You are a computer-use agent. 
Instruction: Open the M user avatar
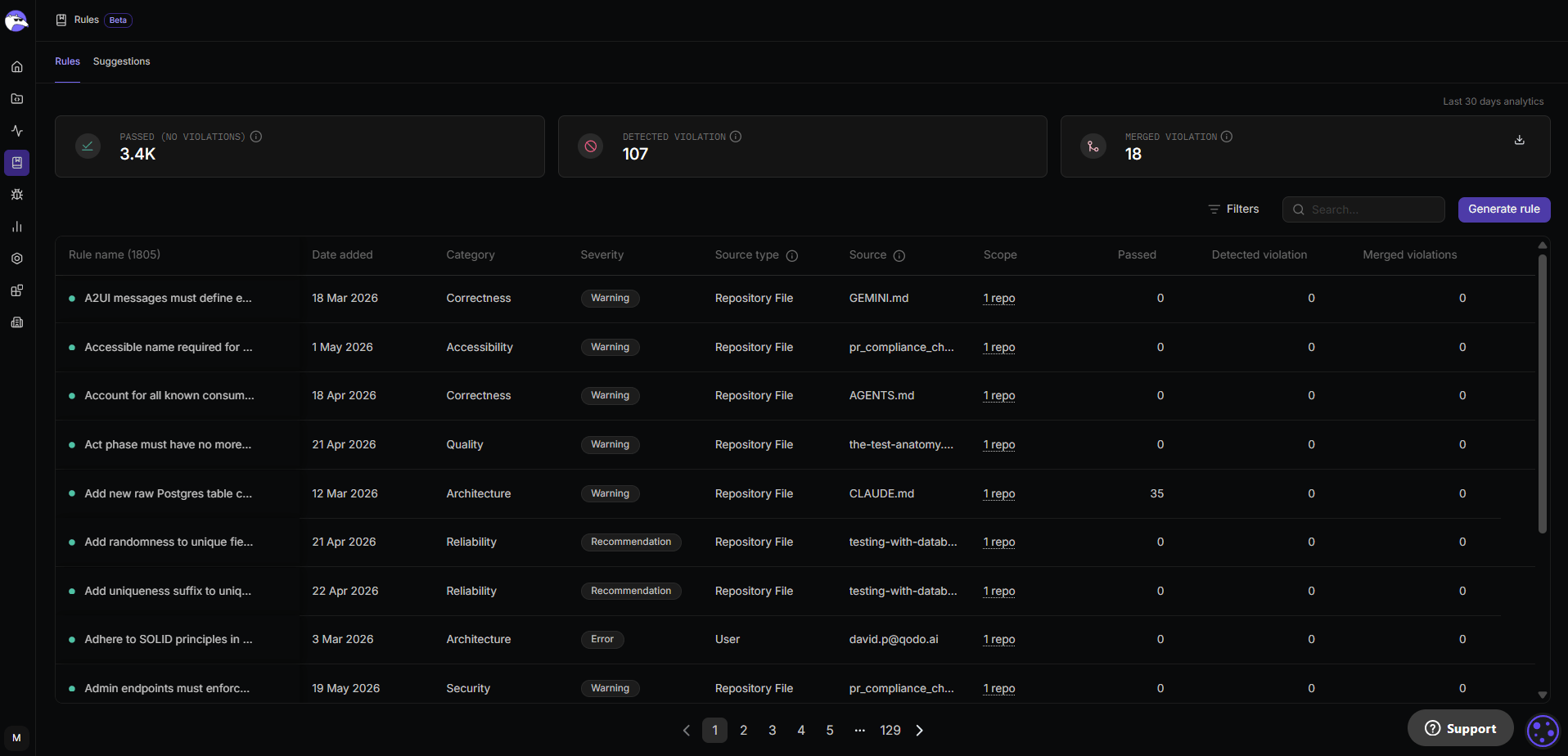16,738
